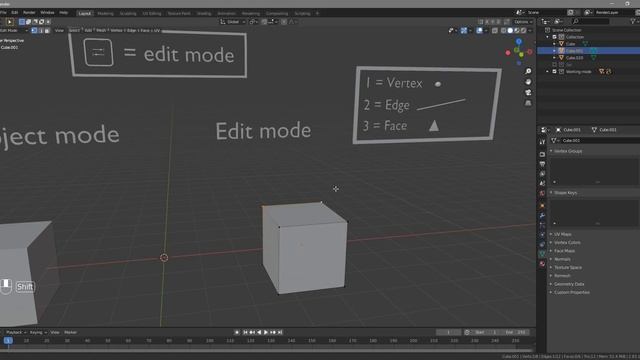Toggle X-ray view button
640x360 pixels.
pyautogui.click(x=495, y=31)
